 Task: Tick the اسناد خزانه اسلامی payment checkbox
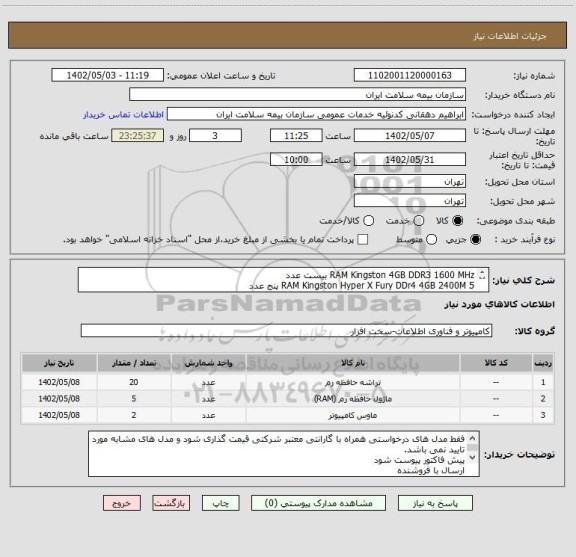(x=363, y=240)
